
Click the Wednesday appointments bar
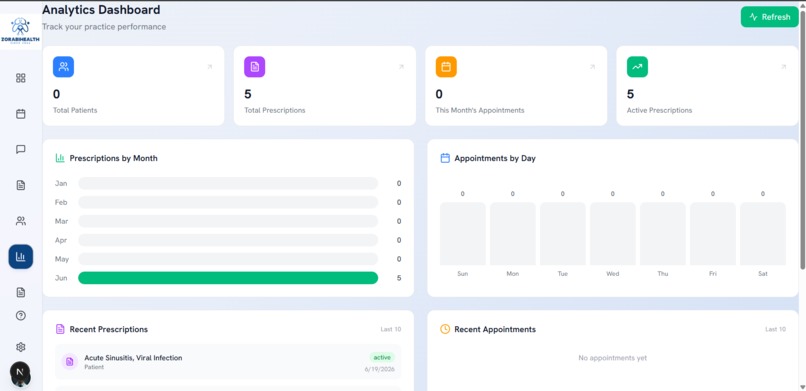(613, 234)
